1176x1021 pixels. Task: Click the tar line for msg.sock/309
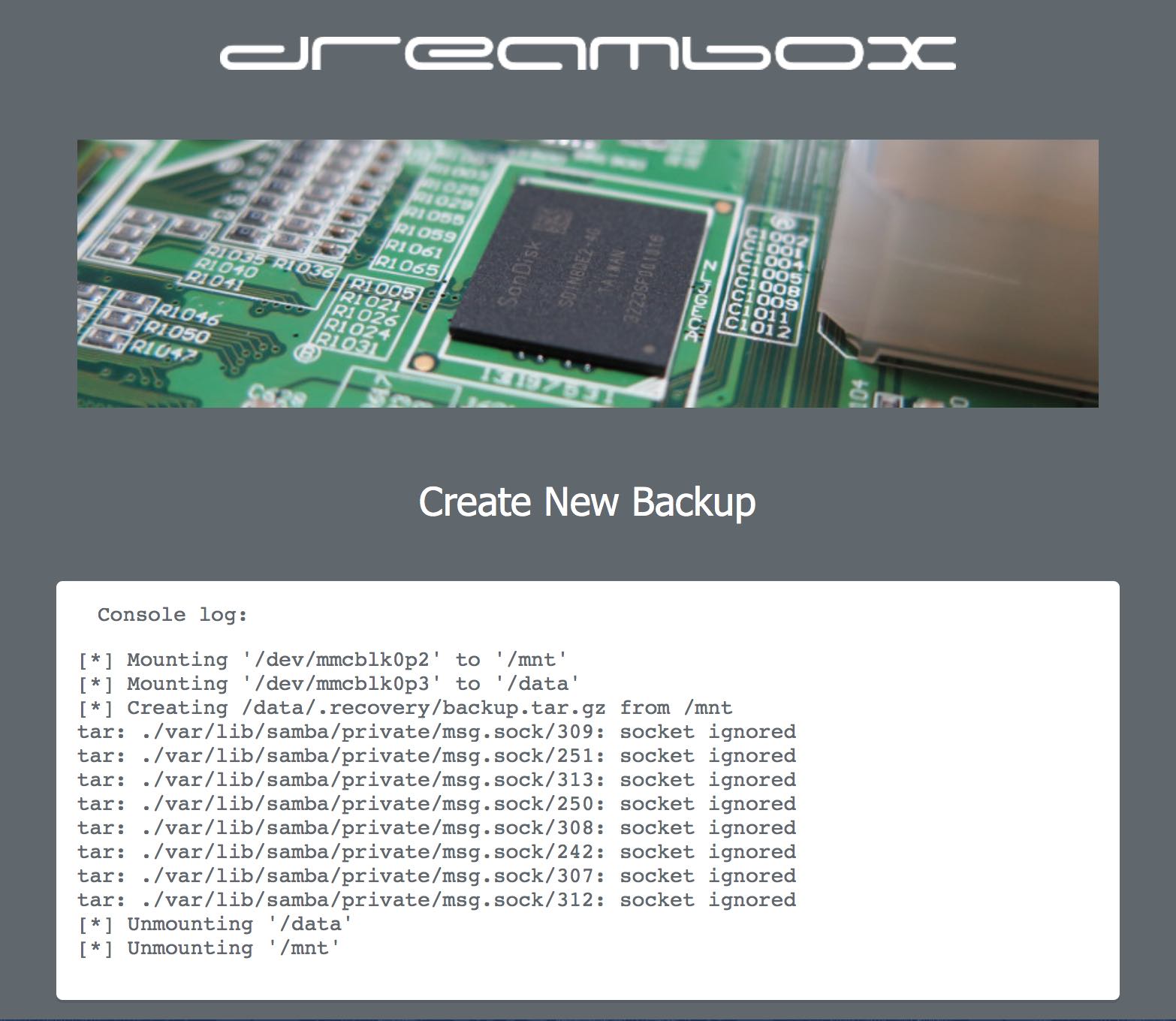[436, 732]
